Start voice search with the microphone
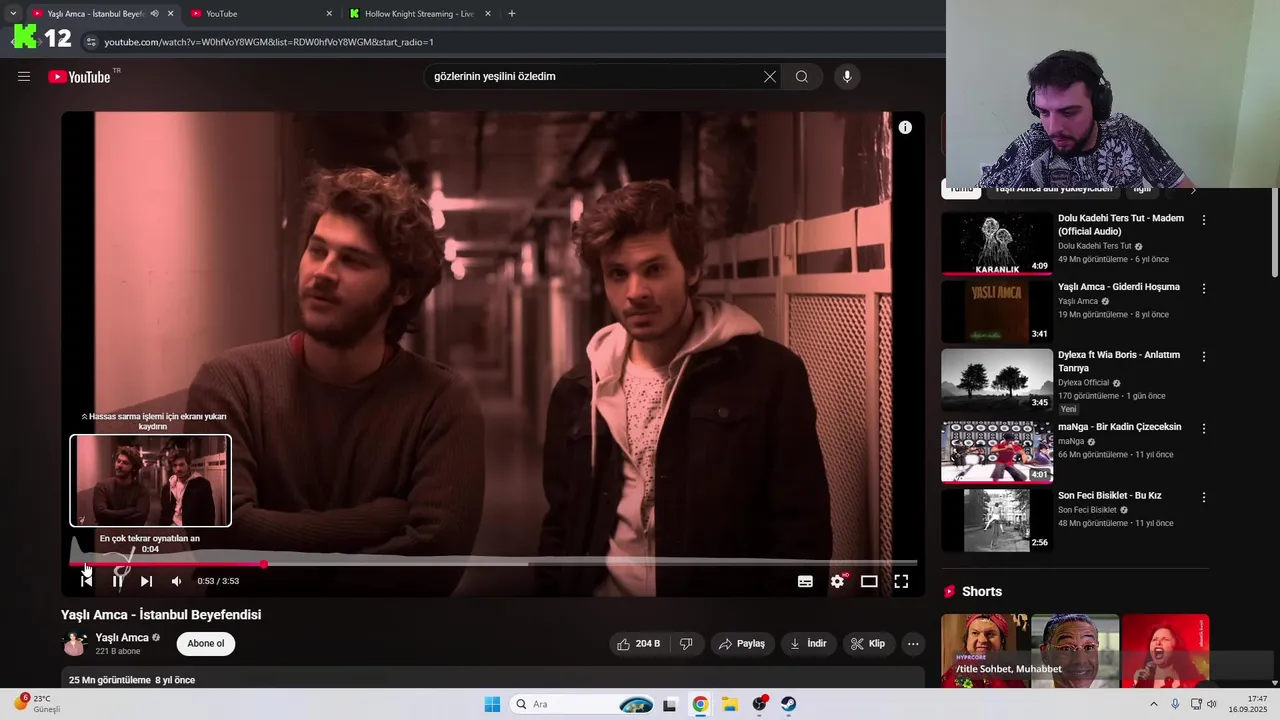Screen dimensions: 1280x720 click(847, 76)
